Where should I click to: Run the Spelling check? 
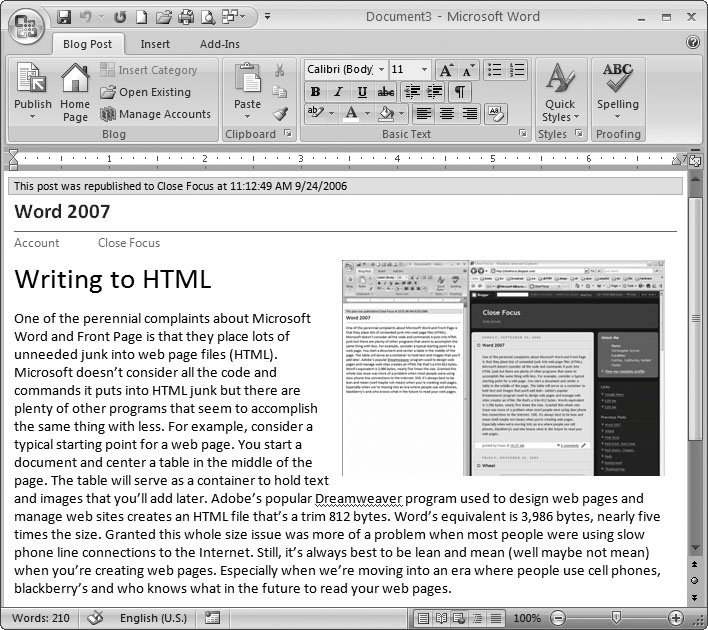click(x=618, y=90)
